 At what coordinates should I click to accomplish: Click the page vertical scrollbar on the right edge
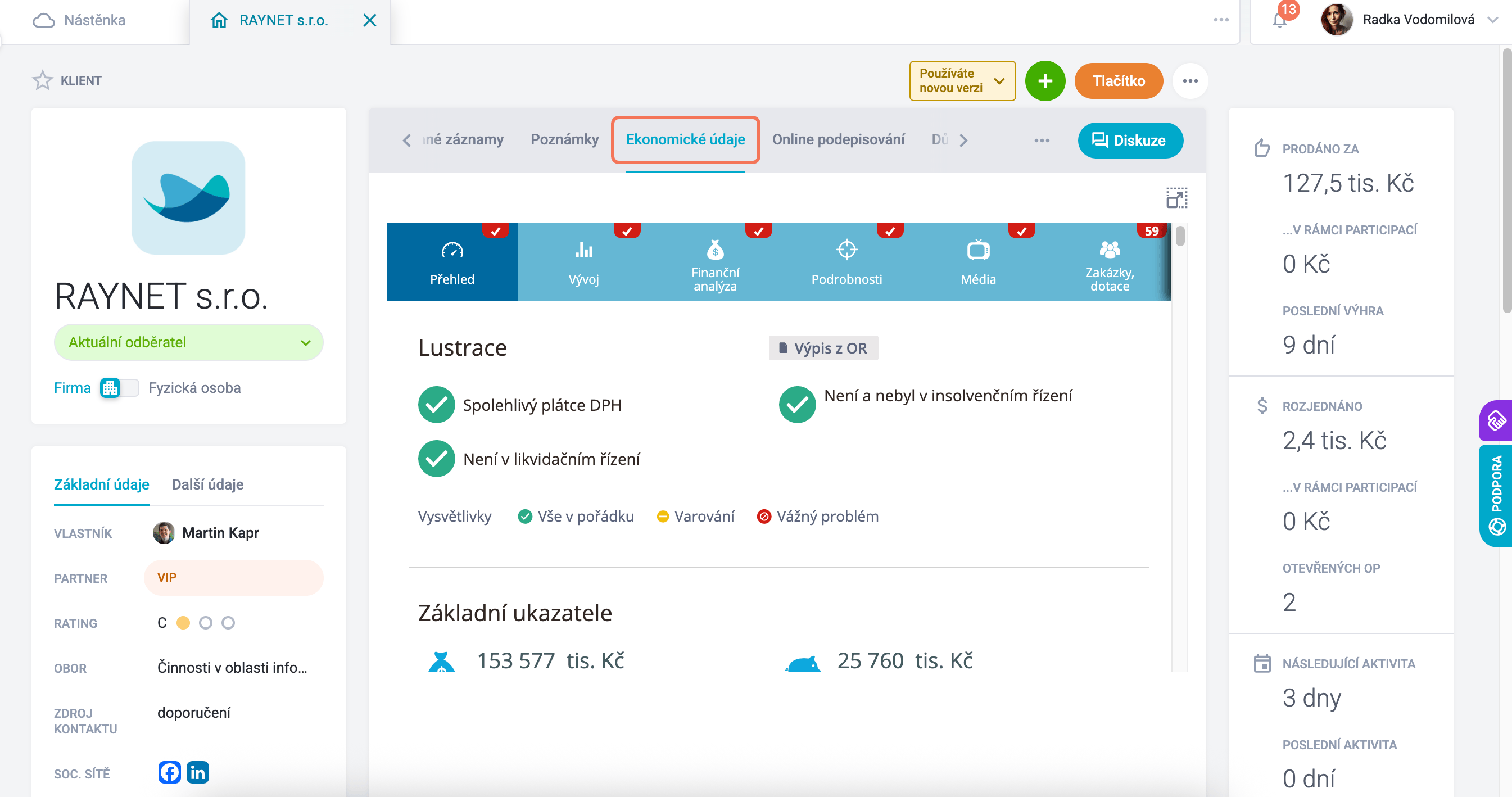click(1506, 182)
